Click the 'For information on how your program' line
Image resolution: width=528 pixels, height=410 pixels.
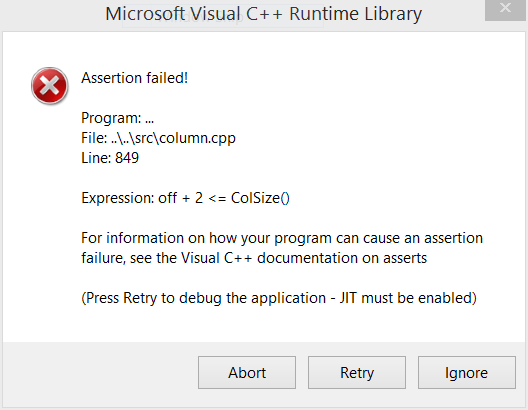(282, 238)
